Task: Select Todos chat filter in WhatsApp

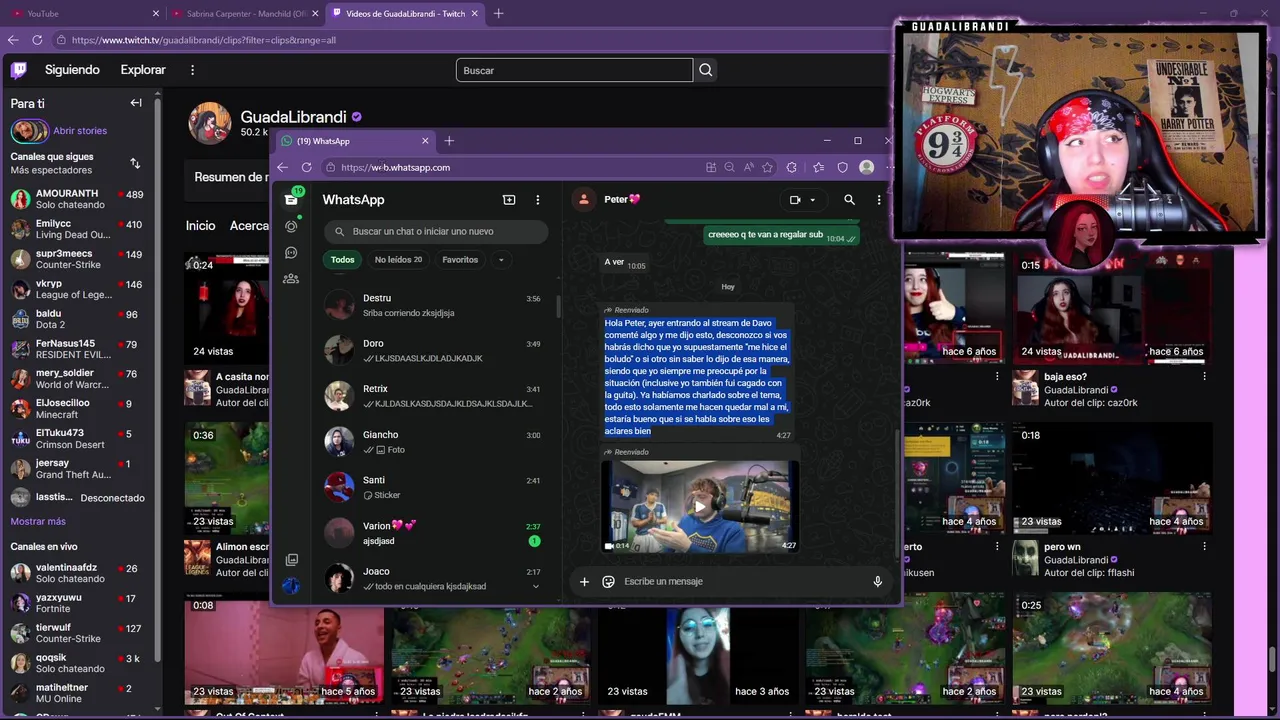Action: point(343,260)
